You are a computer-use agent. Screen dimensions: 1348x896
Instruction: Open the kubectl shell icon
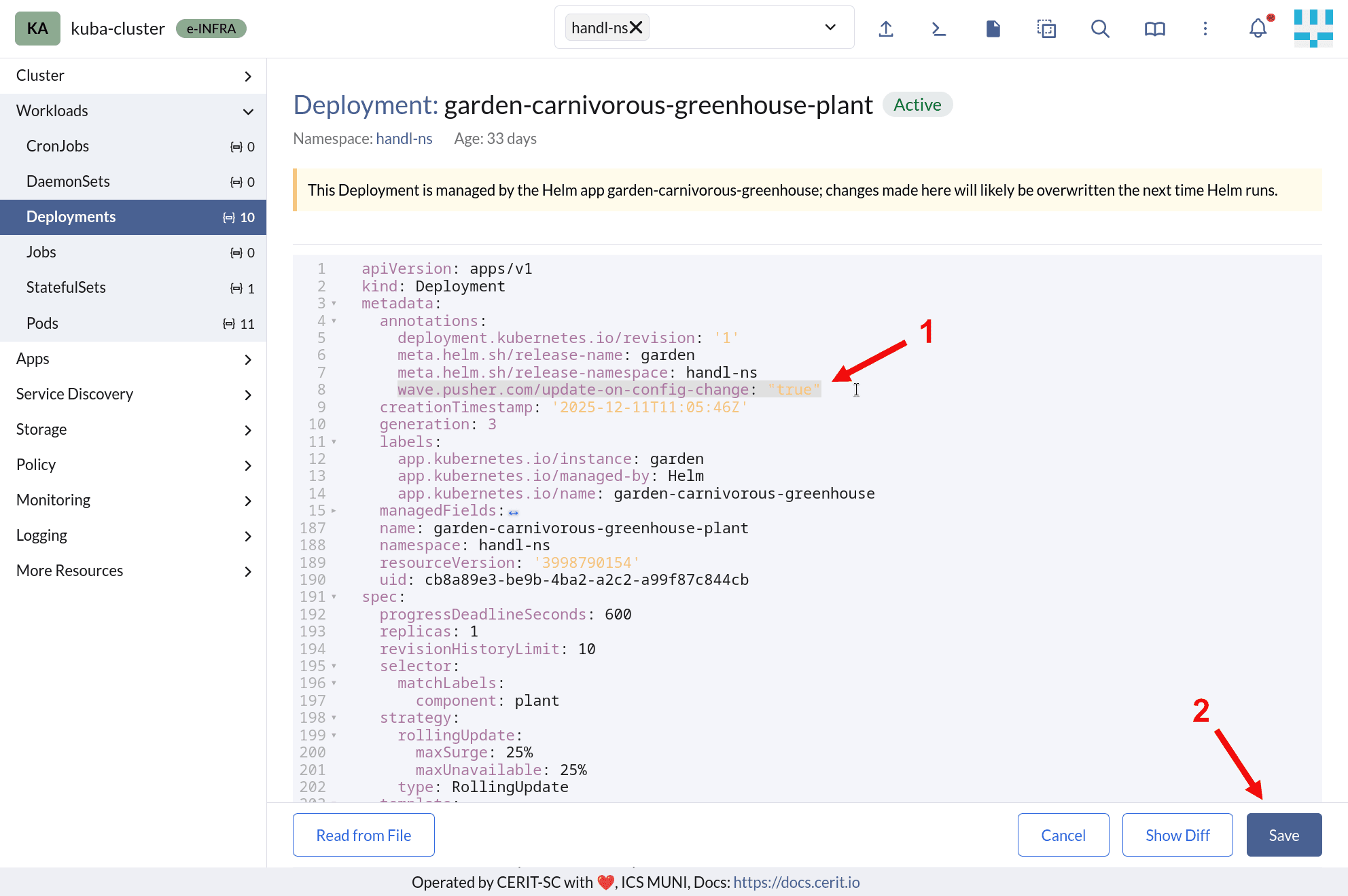coord(939,29)
